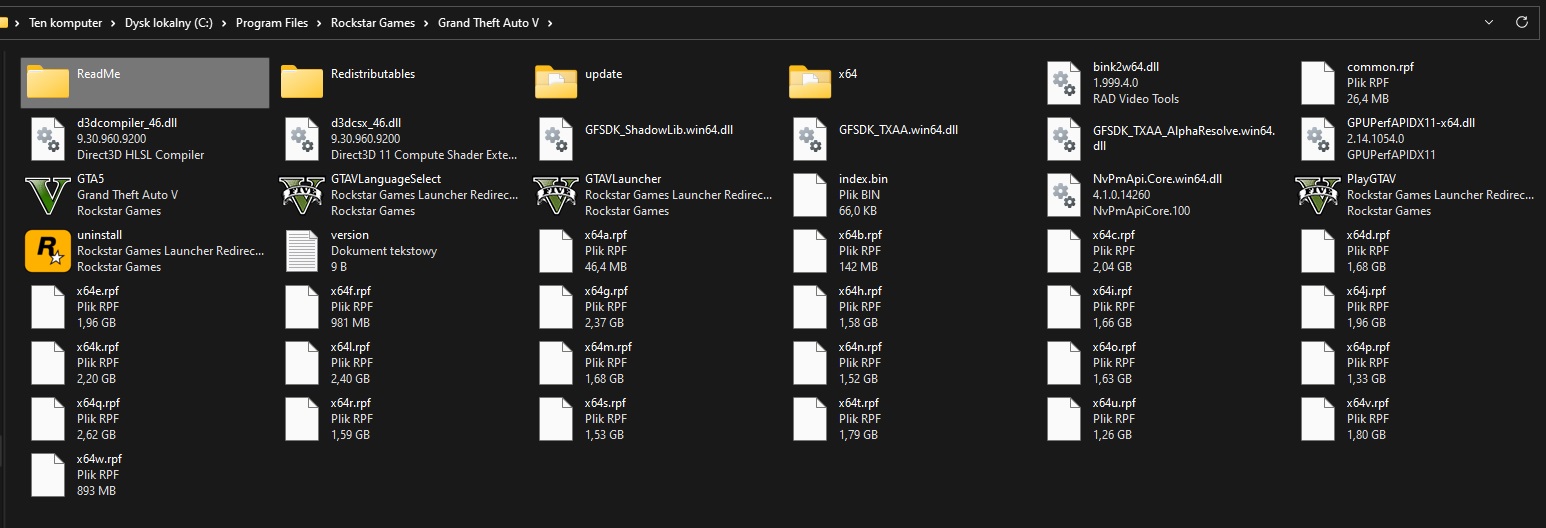Select the x64u.rpf file name

[1114, 403]
